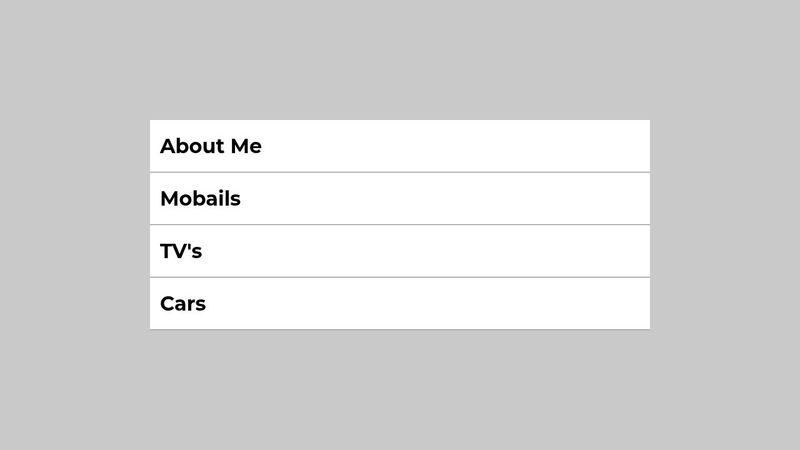Click the About Me heading text
The image size is (800, 450).
coord(211,146)
